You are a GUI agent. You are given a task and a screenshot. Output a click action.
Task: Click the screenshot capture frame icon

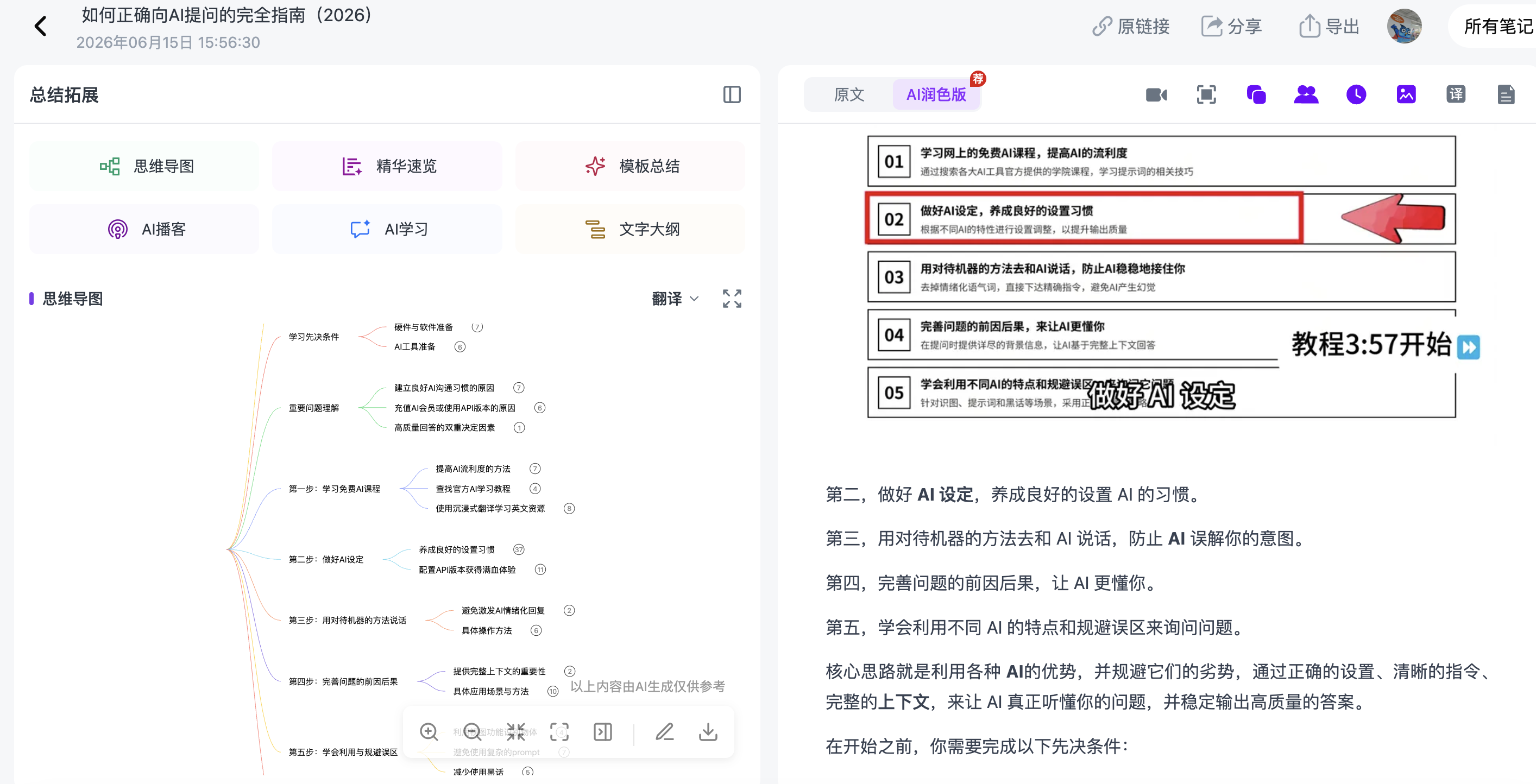point(1206,95)
